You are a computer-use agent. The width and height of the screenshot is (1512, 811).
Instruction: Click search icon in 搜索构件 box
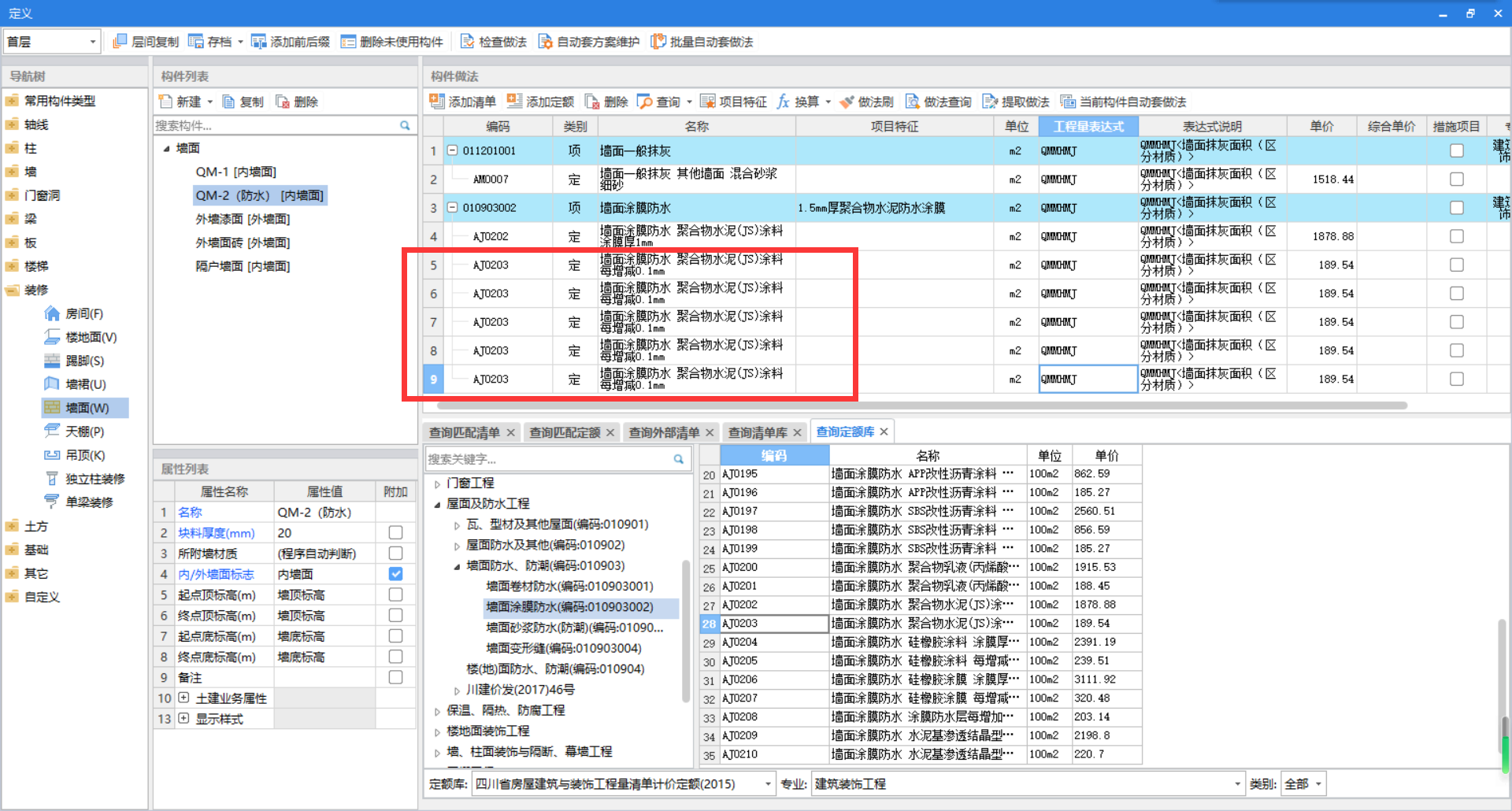405,125
